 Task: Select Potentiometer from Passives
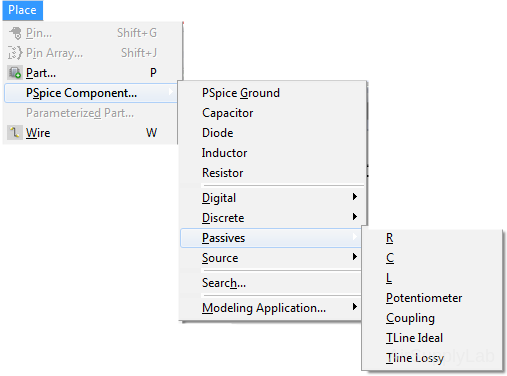432,298
